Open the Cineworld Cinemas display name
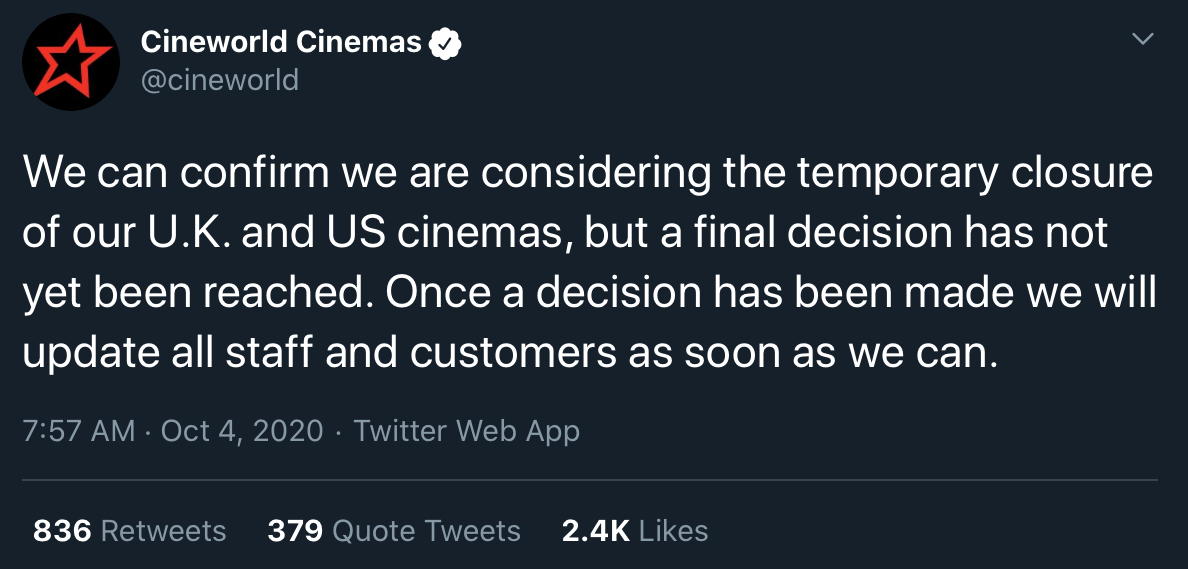 [280, 42]
